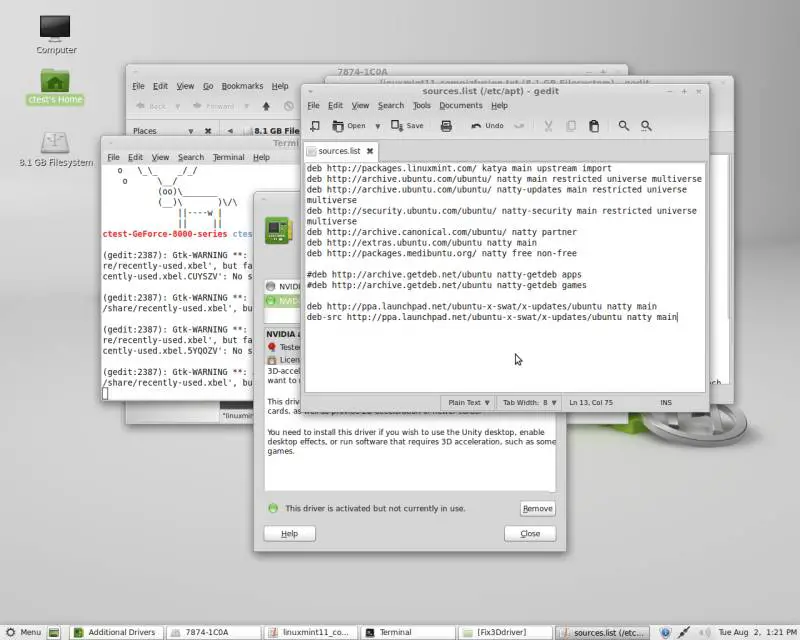This screenshot has width=800, height=640.
Task: Open the clock showing Tue Aug 2, 1:21 PM
Action: point(758,632)
